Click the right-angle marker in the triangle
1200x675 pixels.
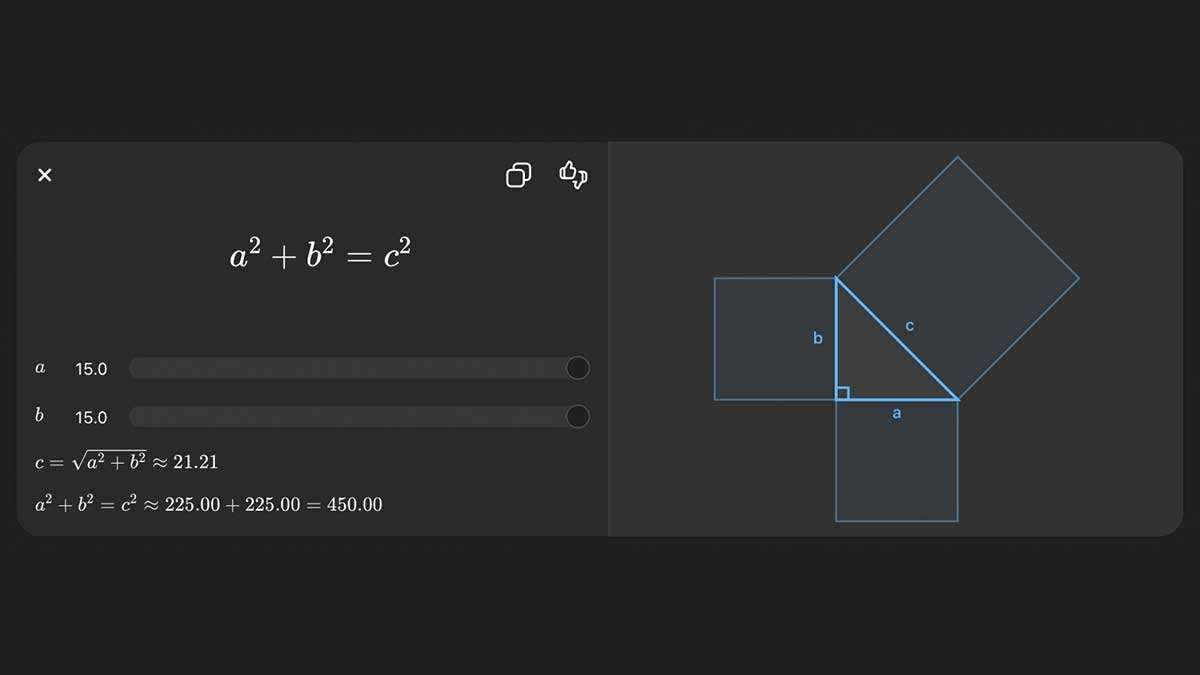(x=842, y=393)
